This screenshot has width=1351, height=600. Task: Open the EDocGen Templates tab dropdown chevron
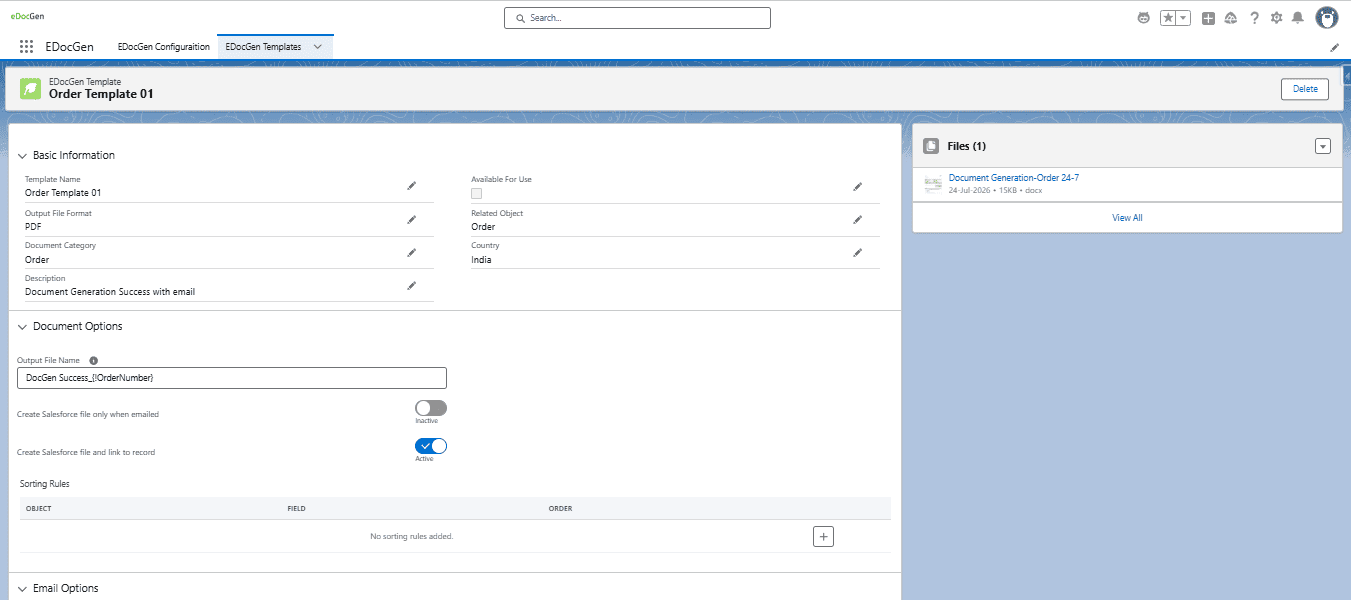(318, 47)
